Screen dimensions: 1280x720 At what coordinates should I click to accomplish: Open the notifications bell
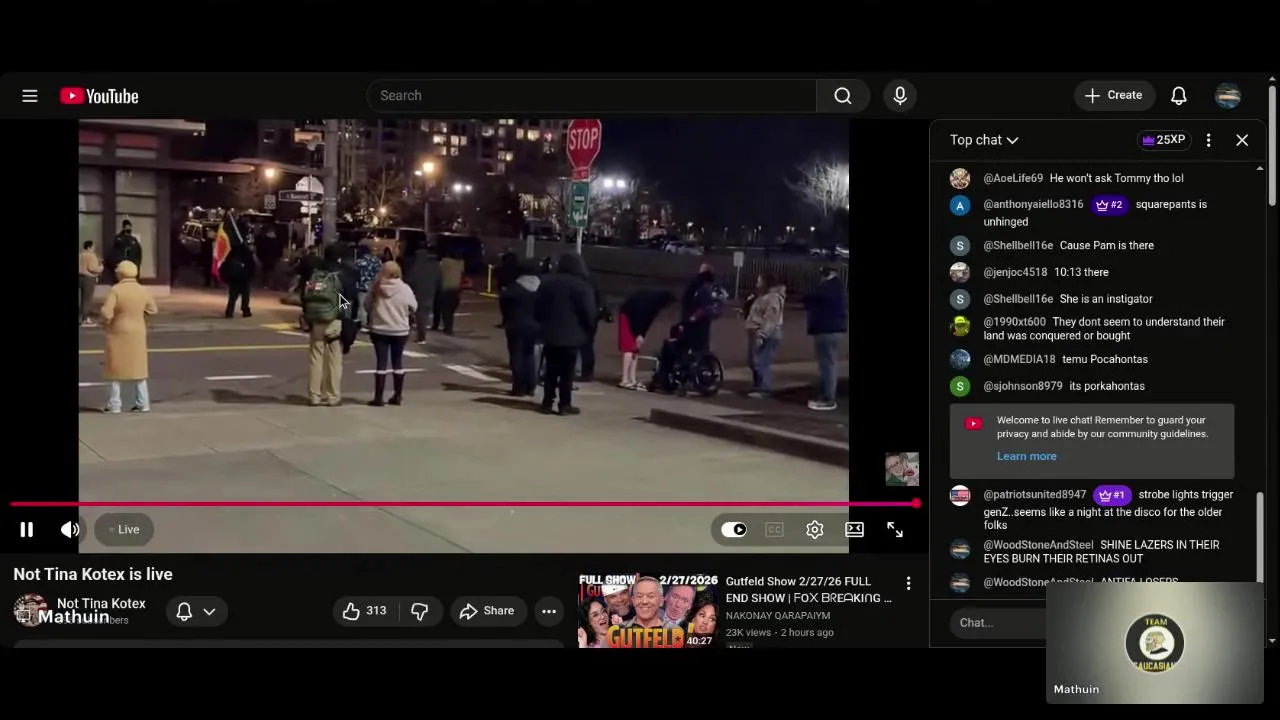point(1179,96)
